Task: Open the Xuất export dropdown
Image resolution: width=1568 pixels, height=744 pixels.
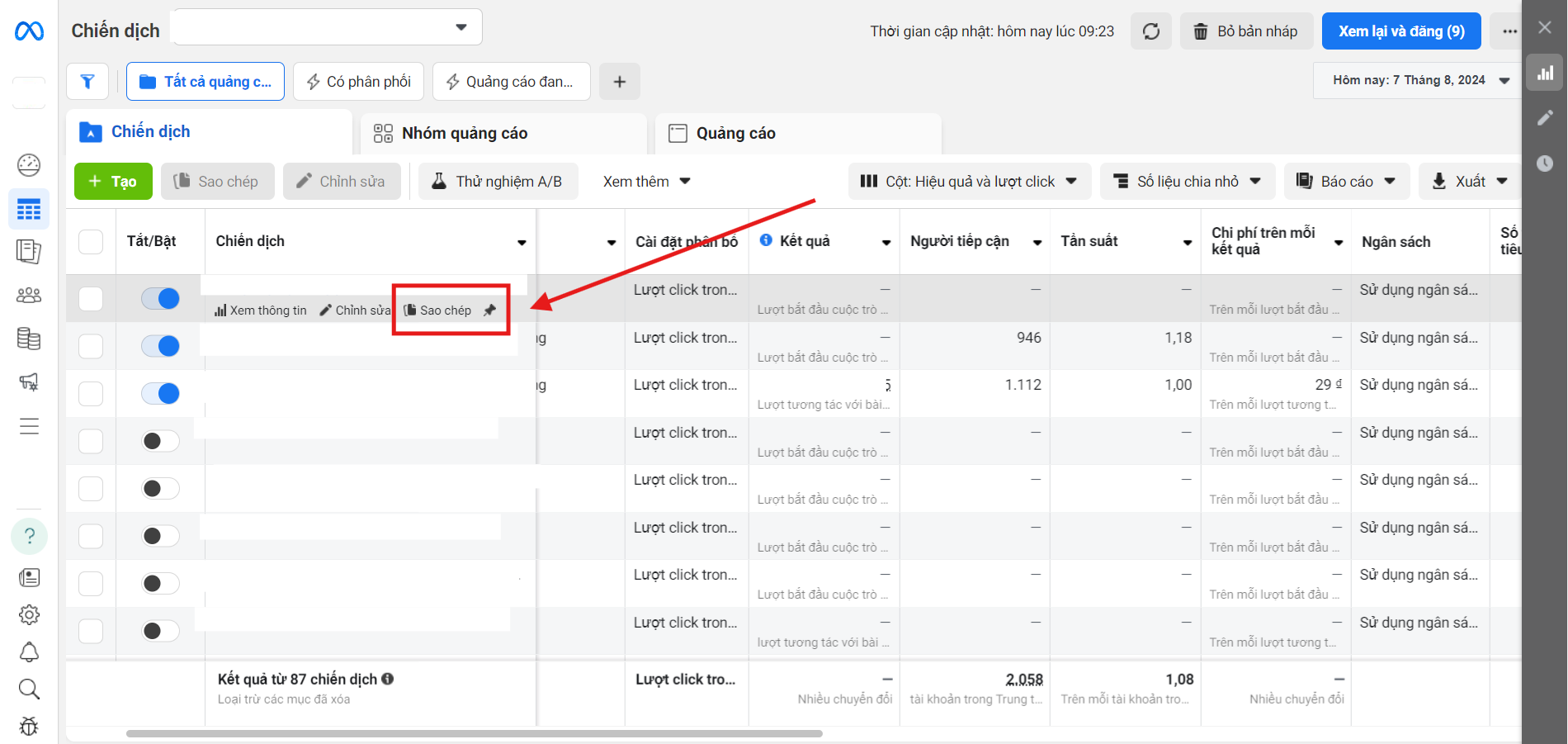Action: coord(1470,182)
